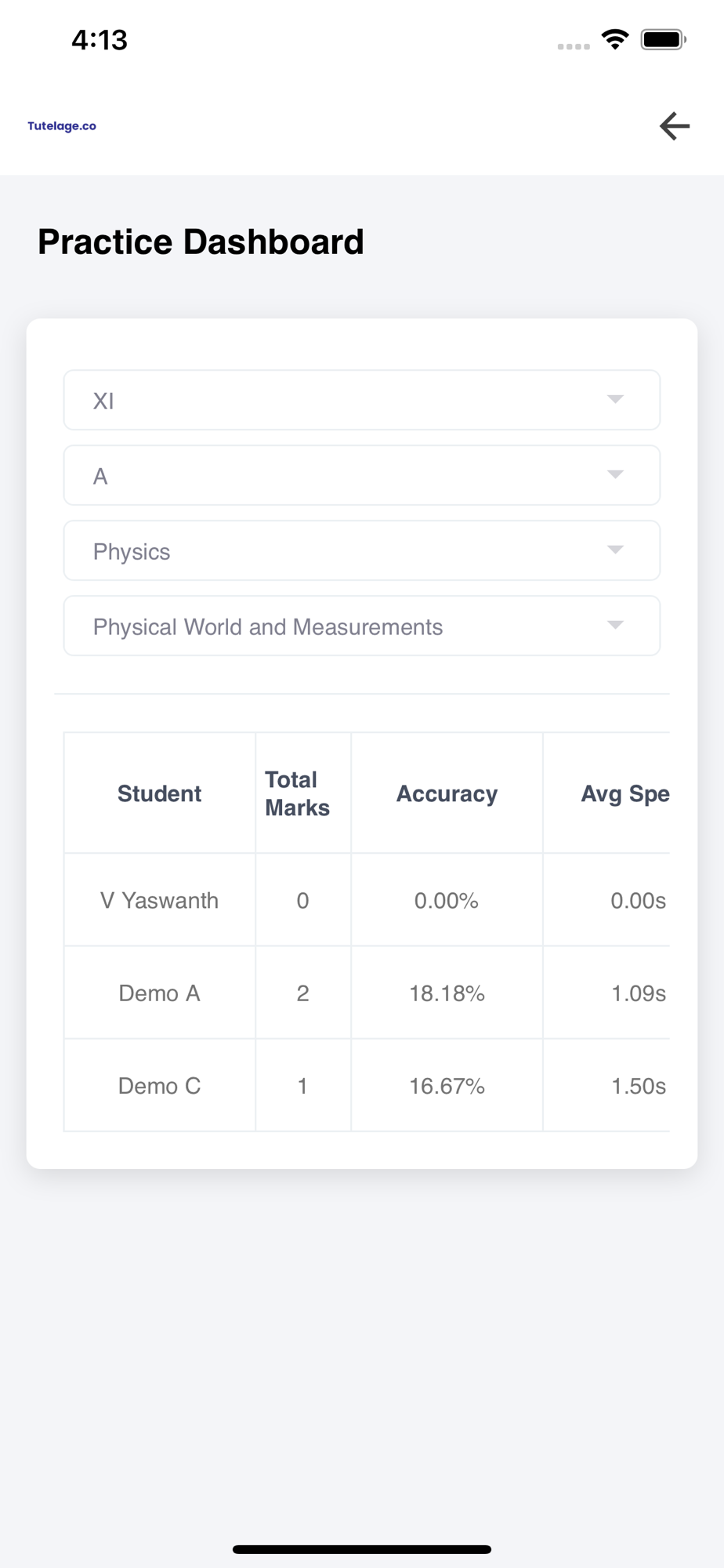The width and height of the screenshot is (724, 1568).
Task: Open the XI class dropdown
Action: click(x=361, y=401)
